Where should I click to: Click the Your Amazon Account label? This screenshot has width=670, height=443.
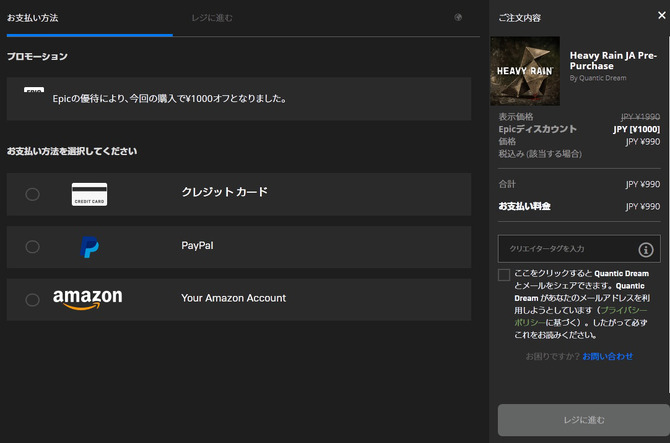(233, 298)
